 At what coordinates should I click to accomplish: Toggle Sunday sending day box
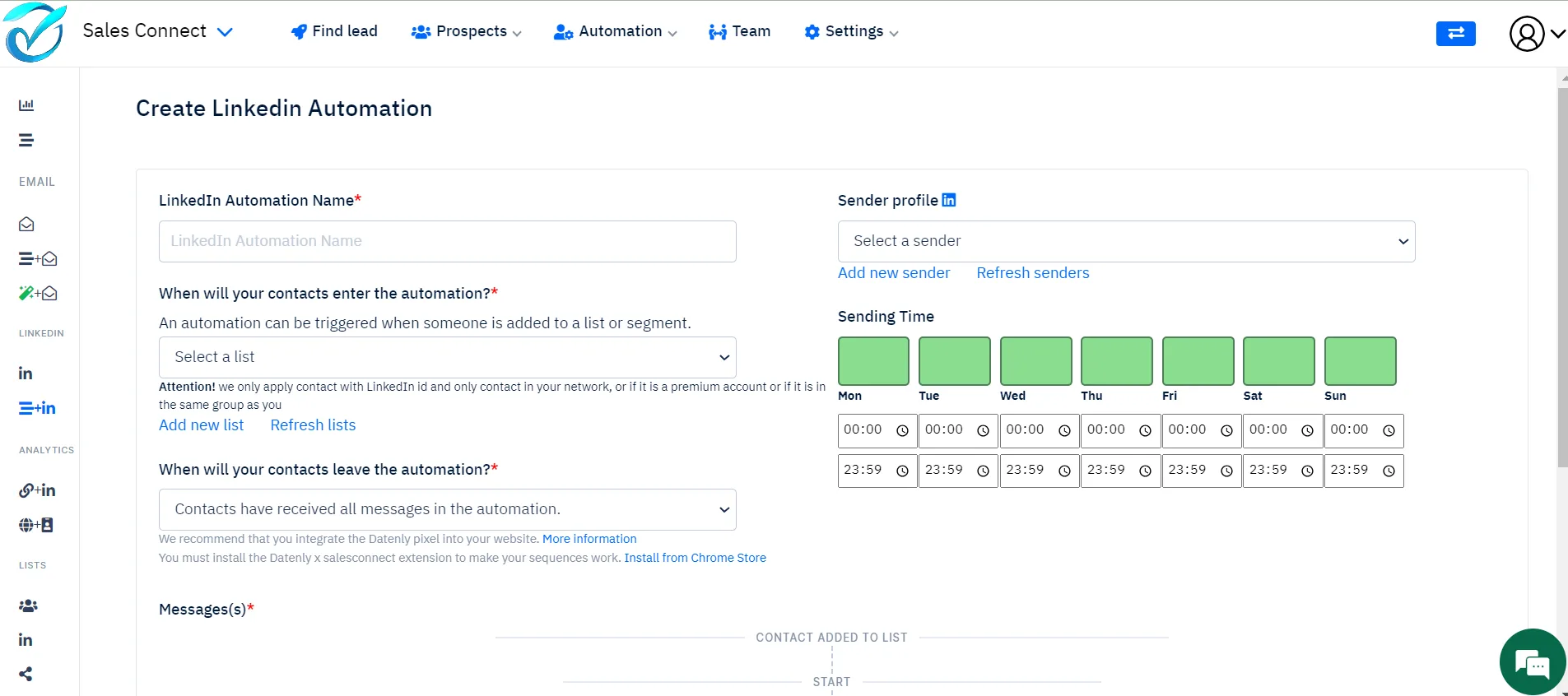[x=1361, y=361]
